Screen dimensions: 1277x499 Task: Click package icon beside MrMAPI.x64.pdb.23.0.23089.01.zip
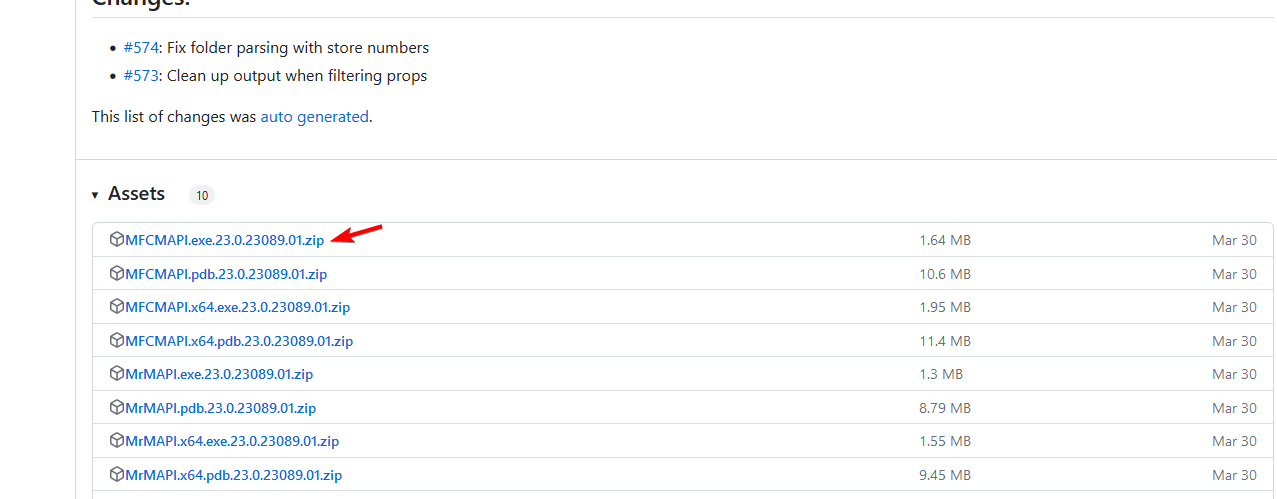pyautogui.click(x=116, y=475)
